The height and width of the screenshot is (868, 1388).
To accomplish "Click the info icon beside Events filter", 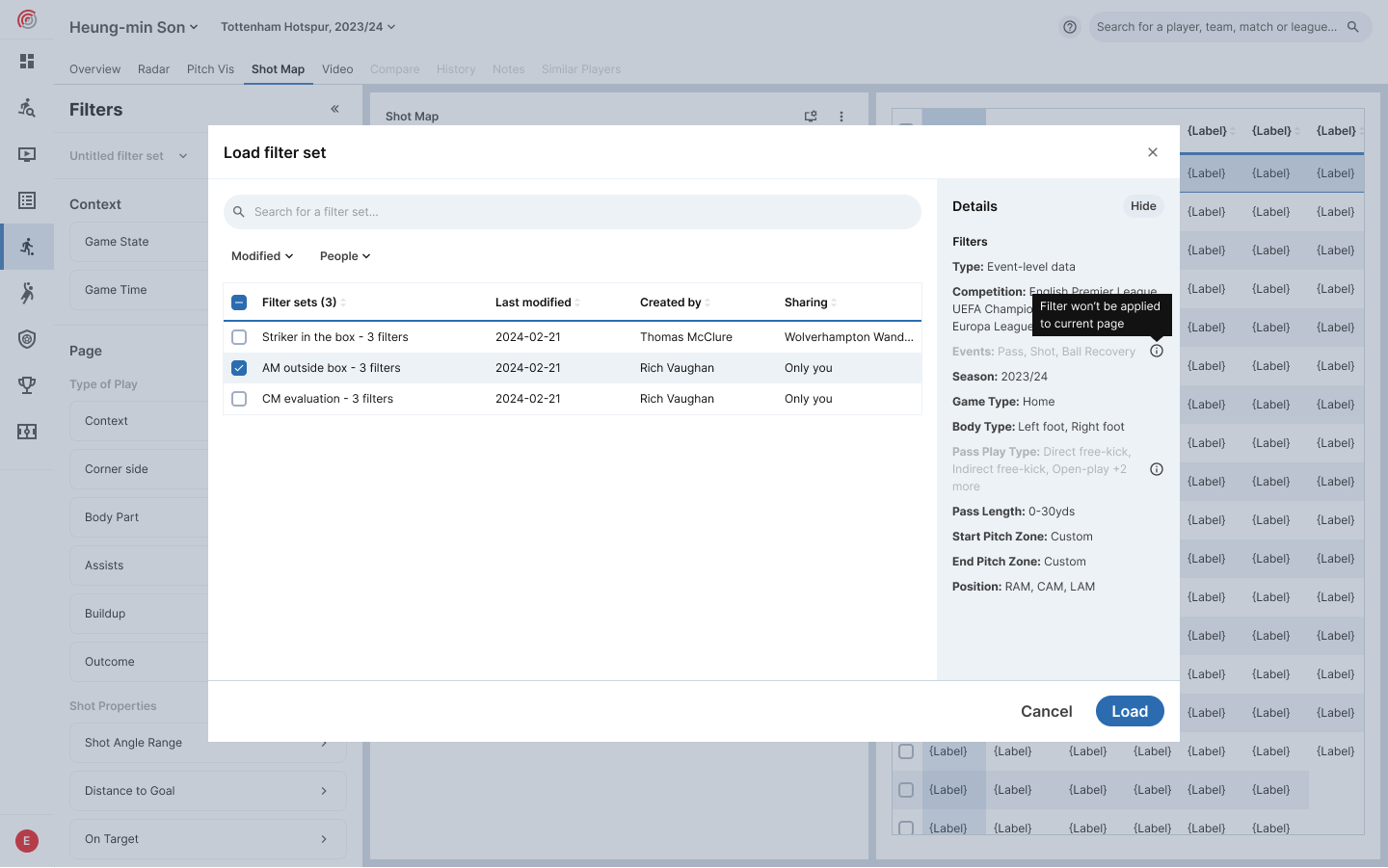I will point(1157,352).
